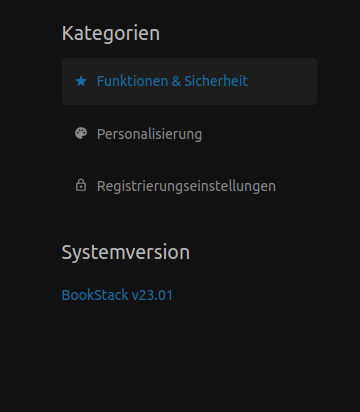360x412 pixels.
Task: Click the Systemversion heading
Action: tap(126, 252)
